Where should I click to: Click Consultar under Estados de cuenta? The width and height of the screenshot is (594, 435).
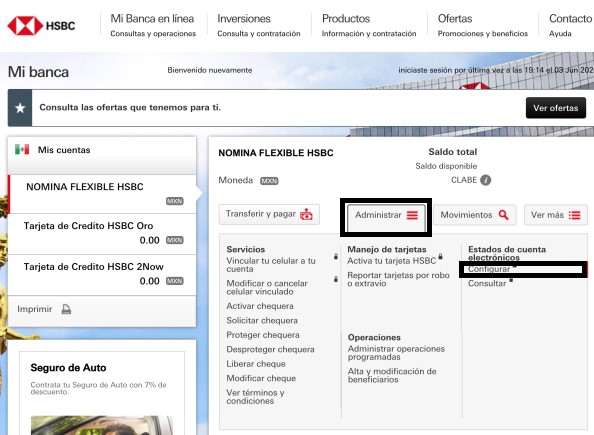pos(487,283)
